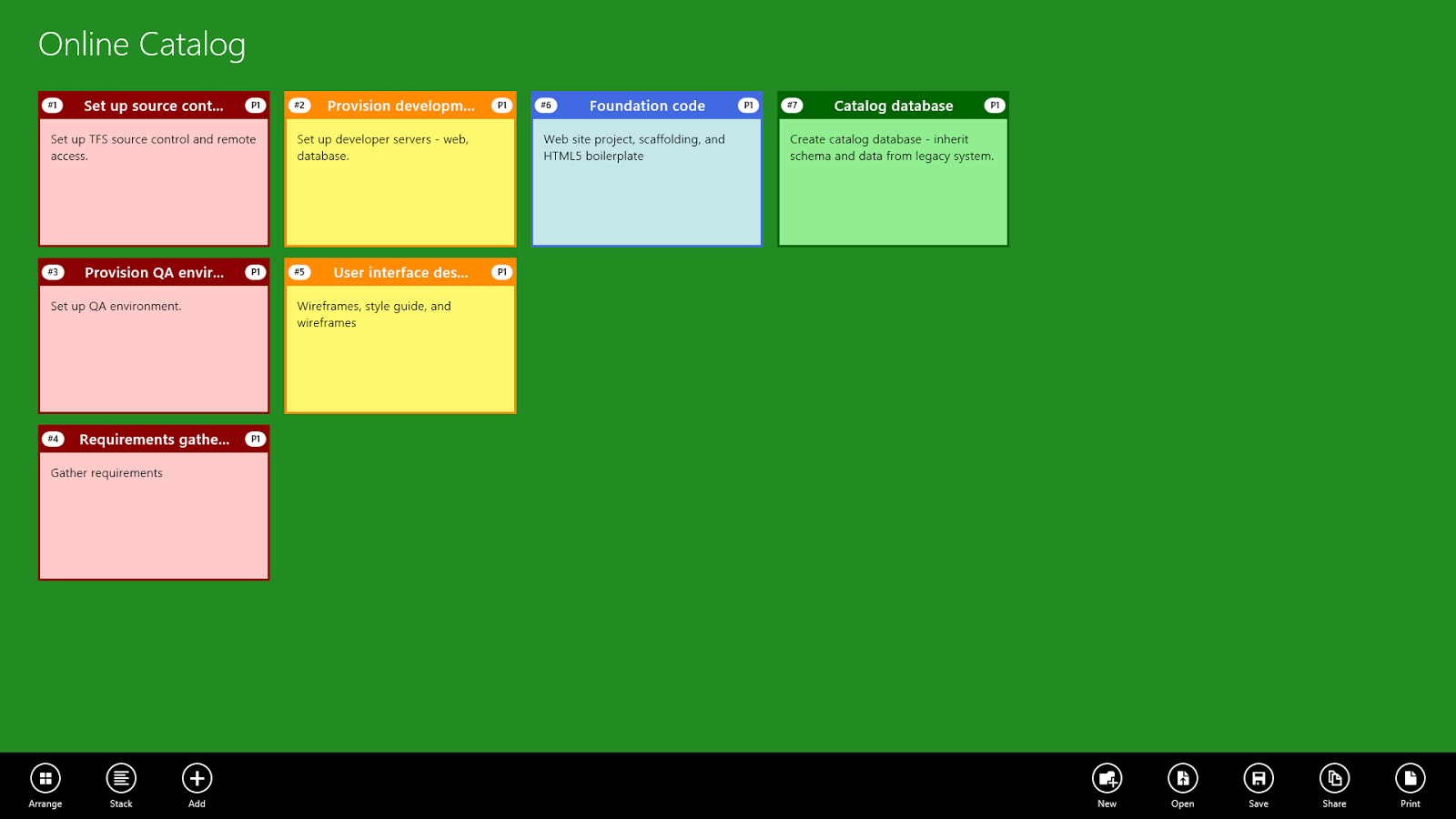The width and height of the screenshot is (1456, 819).
Task: Toggle the P1 badge on Requirements gathering note
Action: point(255,439)
